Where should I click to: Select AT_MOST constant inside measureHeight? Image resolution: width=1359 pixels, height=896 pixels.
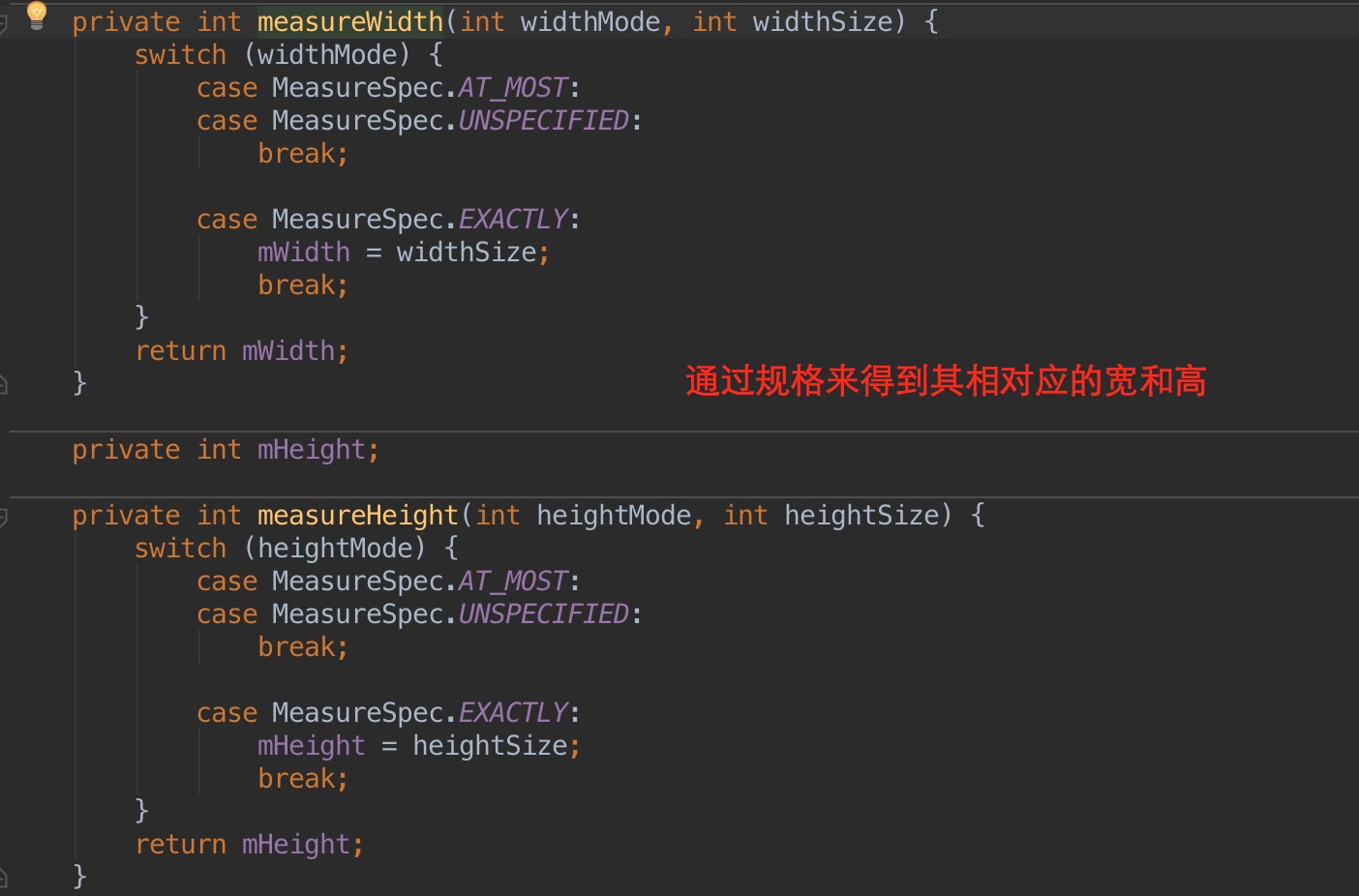tap(513, 582)
